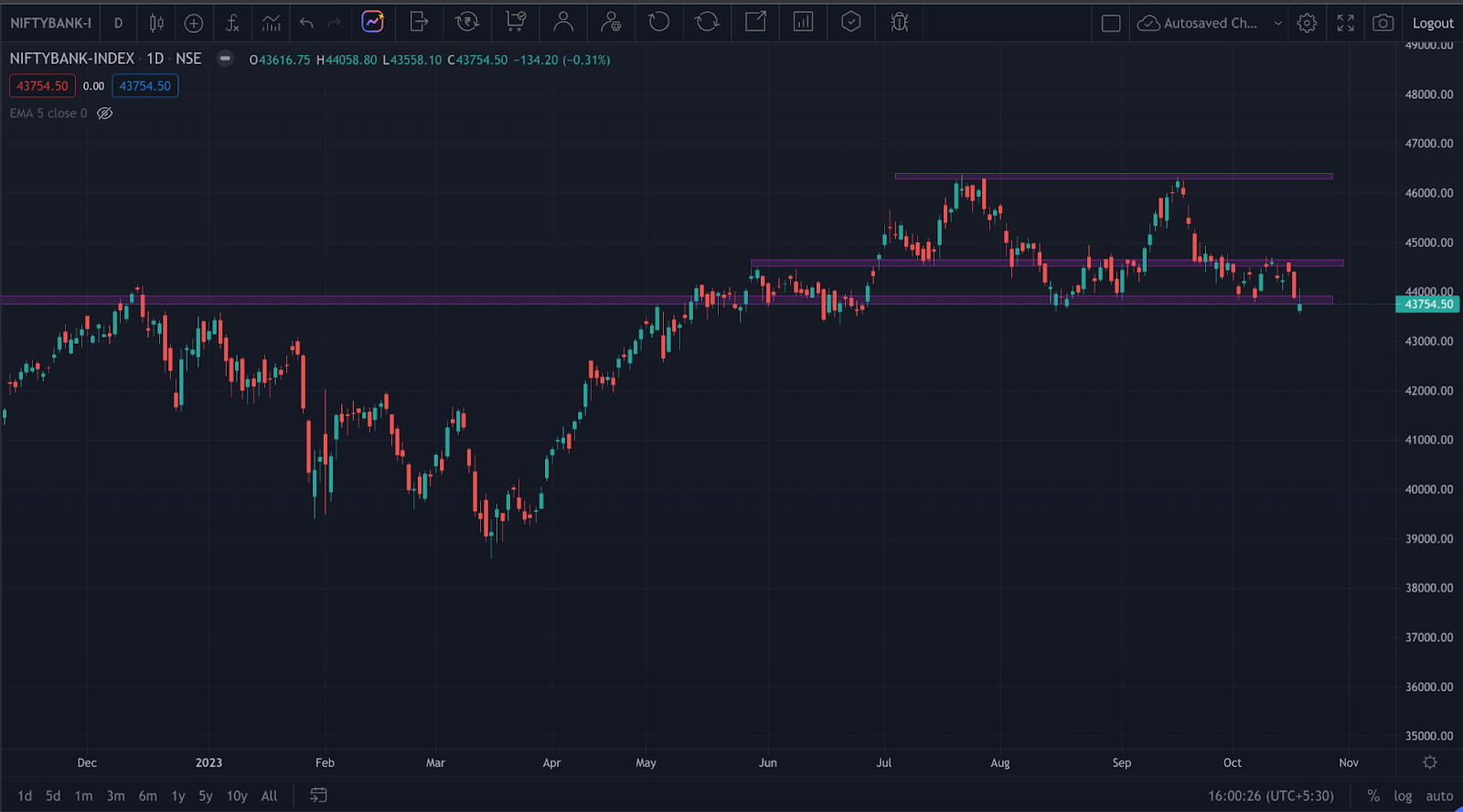Open the fx indicators menu
The image size is (1463, 812).
coord(232,23)
